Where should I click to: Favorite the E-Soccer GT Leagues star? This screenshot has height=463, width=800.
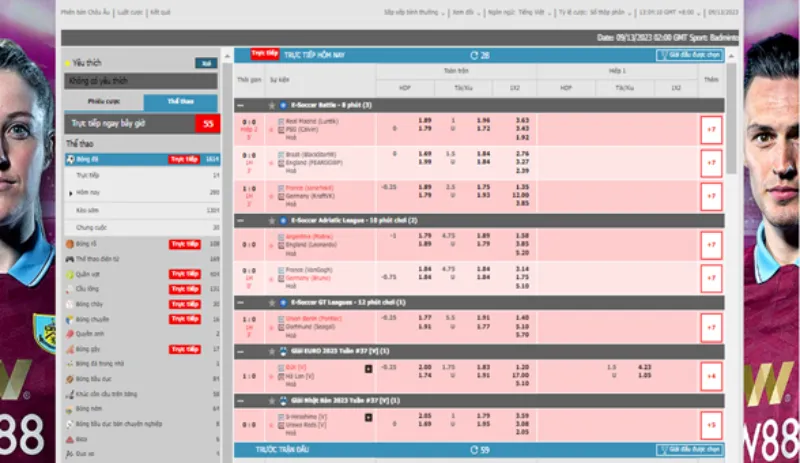click(x=271, y=302)
